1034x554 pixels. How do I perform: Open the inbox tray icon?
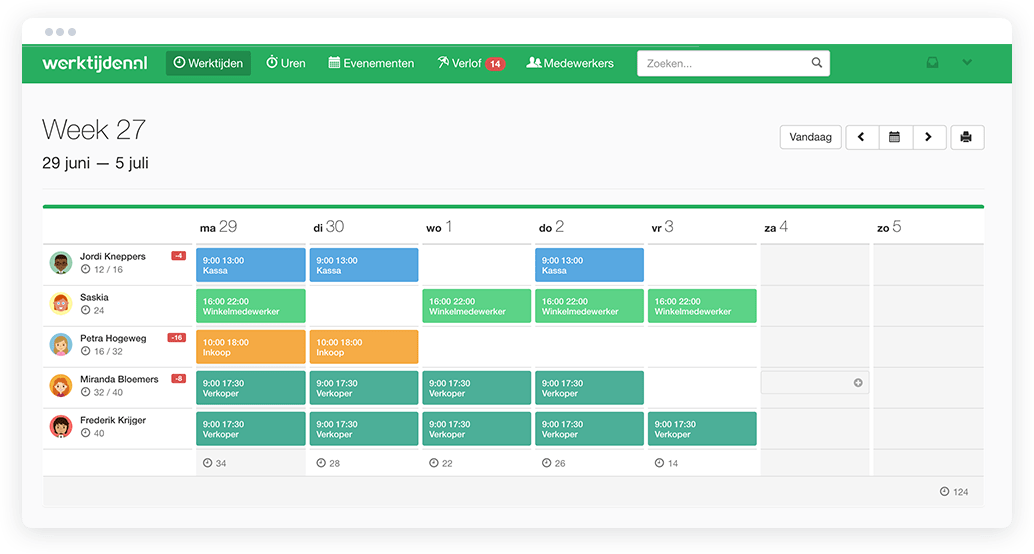(x=932, y=63)
